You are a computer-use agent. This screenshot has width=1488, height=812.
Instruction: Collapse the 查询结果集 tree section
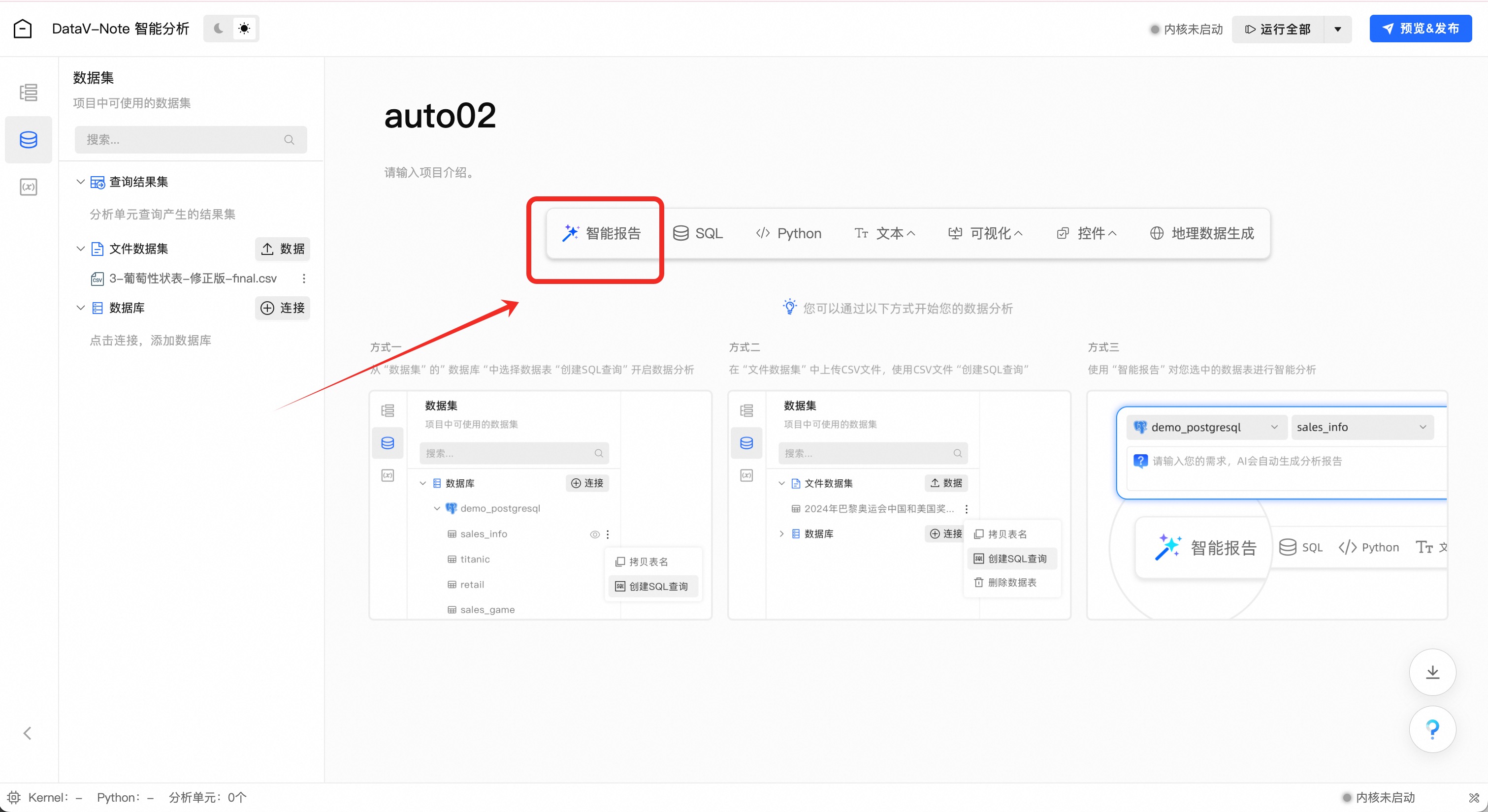click(81, 182)
